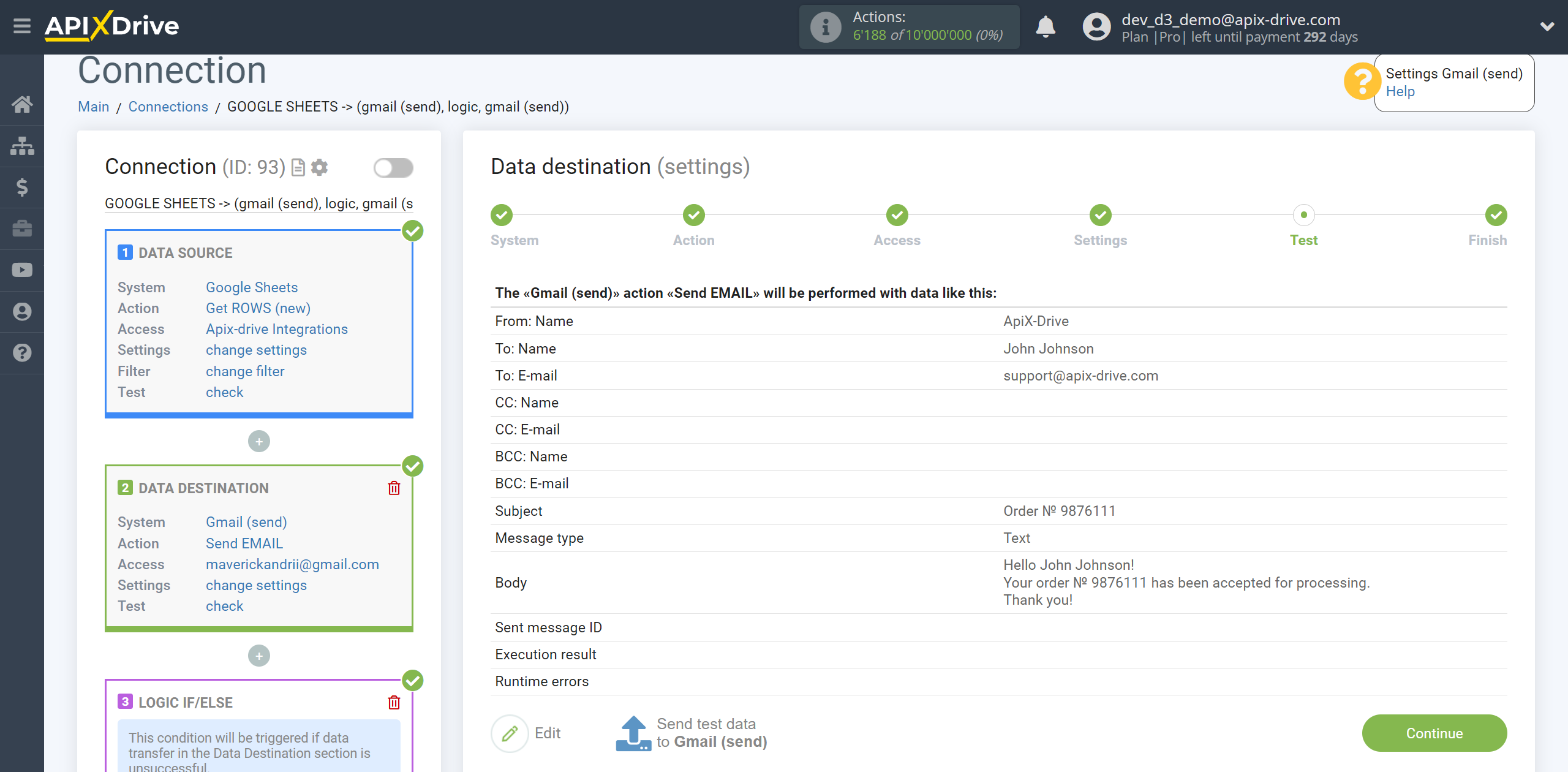
Task: Open the Actions info icon
Action: click(826, 27)
